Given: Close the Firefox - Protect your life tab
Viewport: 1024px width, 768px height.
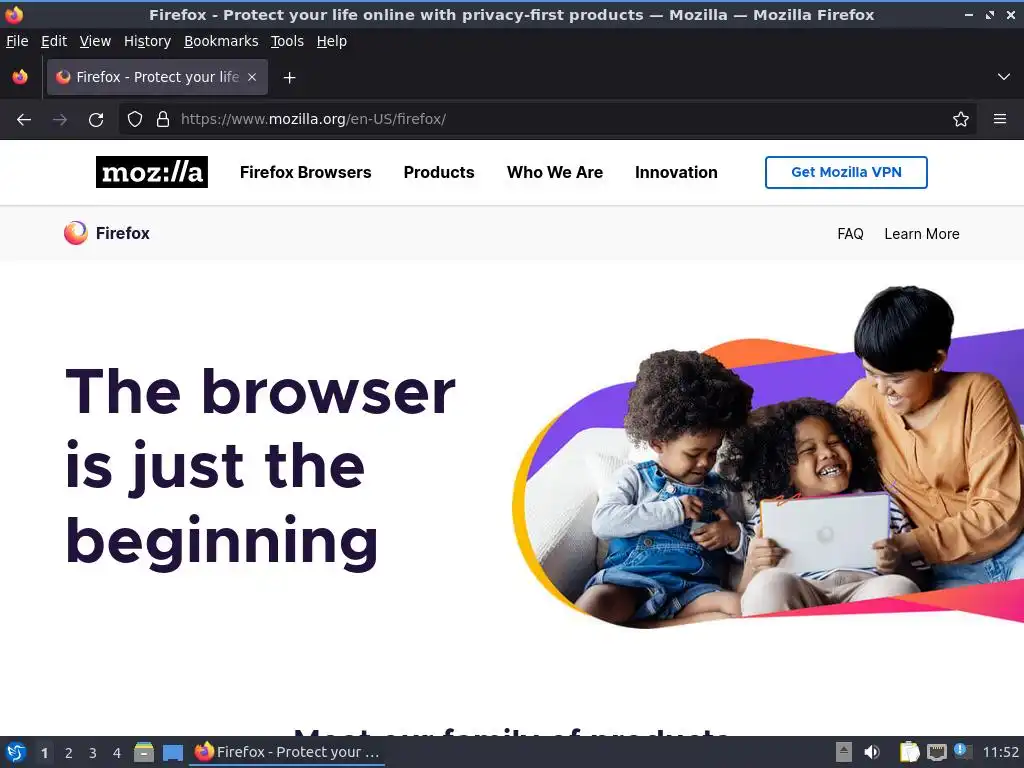Looking at the screenshot, I should [252, 77].
